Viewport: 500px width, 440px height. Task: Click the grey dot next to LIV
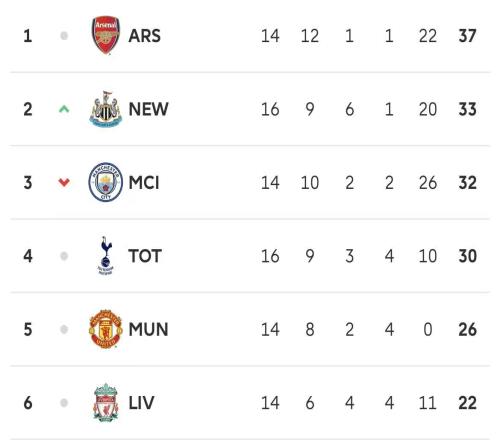coord(64,403)
